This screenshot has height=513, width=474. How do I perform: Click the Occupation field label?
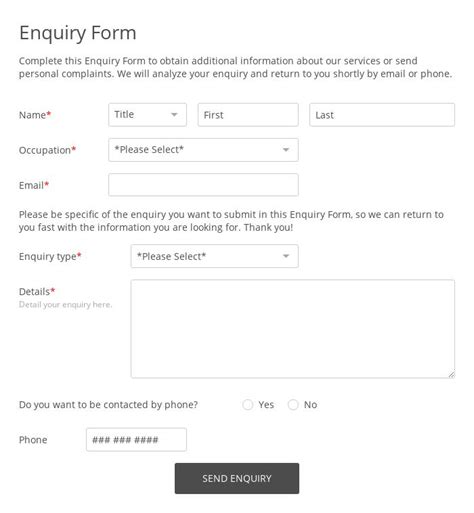(47, 150)
